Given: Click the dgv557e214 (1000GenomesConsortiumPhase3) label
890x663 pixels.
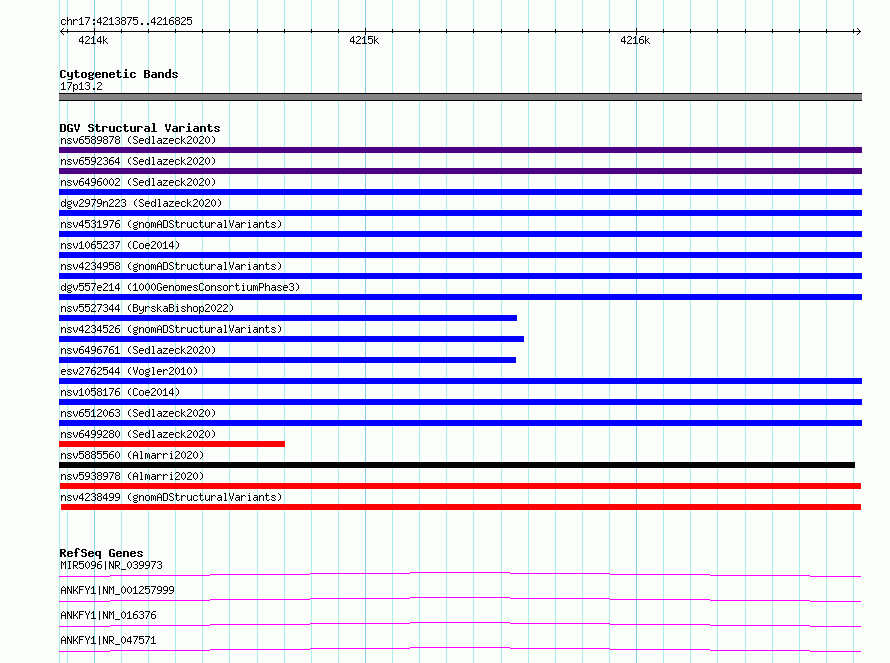Looking at the screenshot, I should coord(180,287).
